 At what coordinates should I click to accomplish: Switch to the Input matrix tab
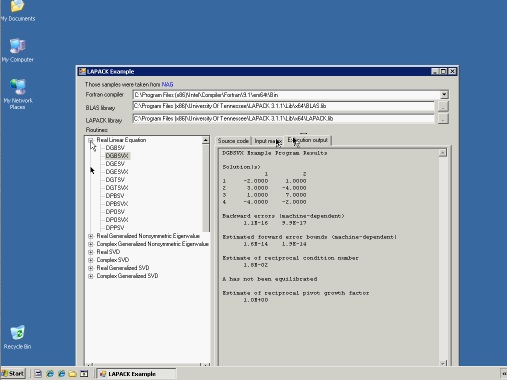(268, 141)
